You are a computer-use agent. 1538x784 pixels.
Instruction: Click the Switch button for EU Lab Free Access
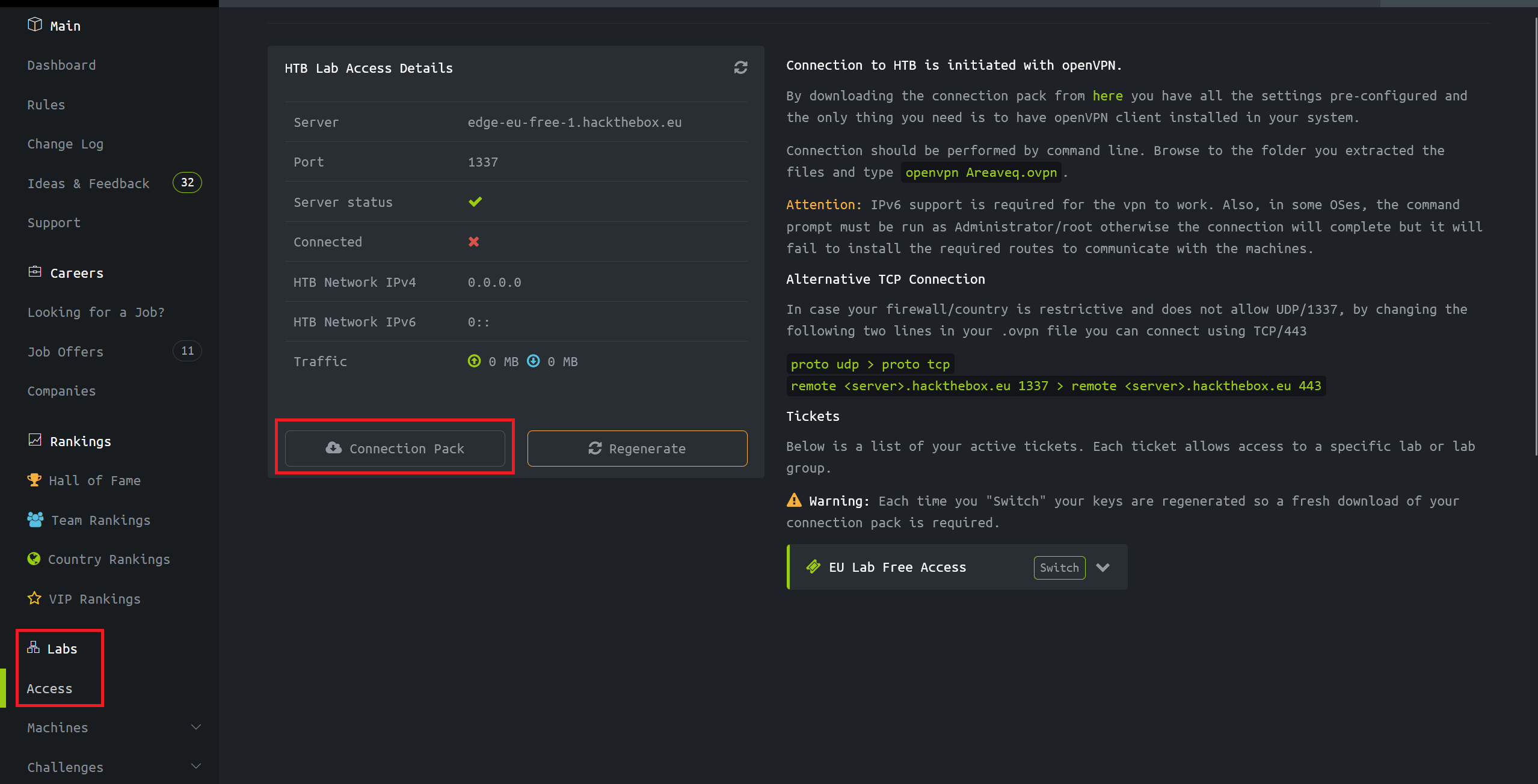[1059, 568]
